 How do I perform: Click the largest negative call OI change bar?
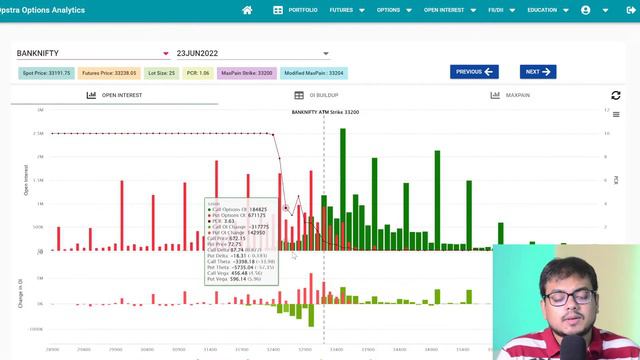[311, 315]
